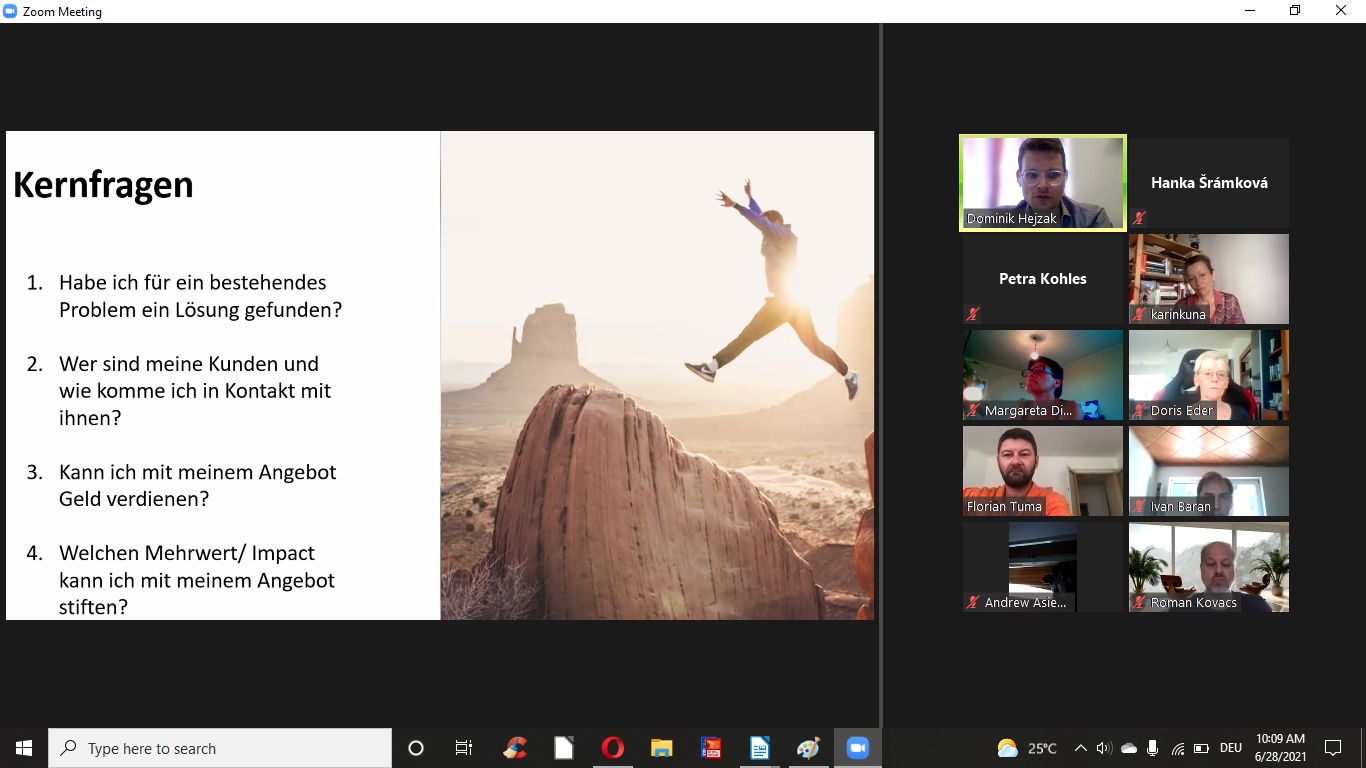Select Ivan Baran's video tile

point(1209,471)
